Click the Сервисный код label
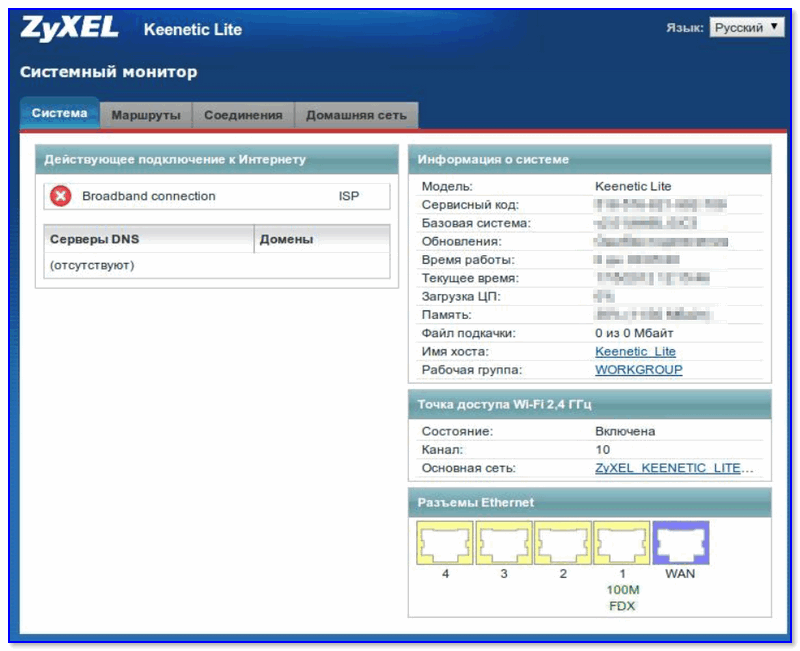Screen dimensions: 800x651 pyautogui.click(x=470, y=205)
